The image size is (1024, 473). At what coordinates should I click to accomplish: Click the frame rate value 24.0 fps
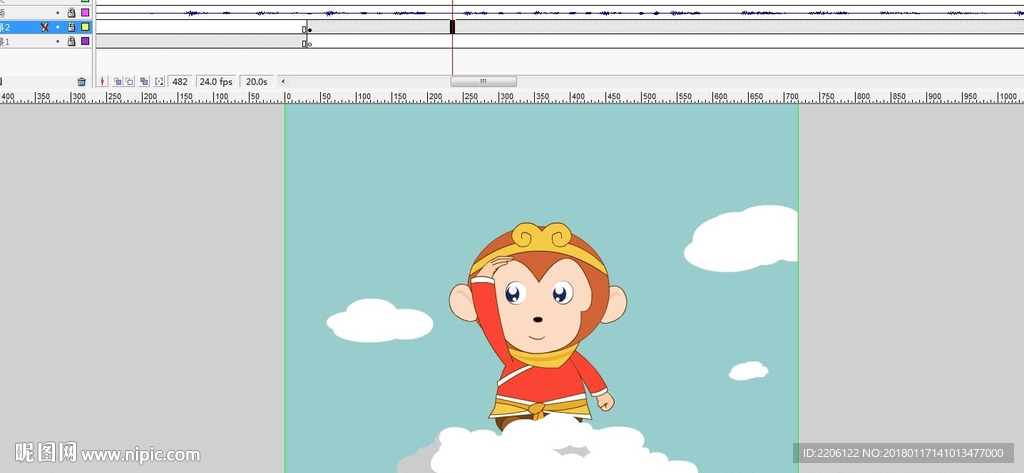pos(216,82)
